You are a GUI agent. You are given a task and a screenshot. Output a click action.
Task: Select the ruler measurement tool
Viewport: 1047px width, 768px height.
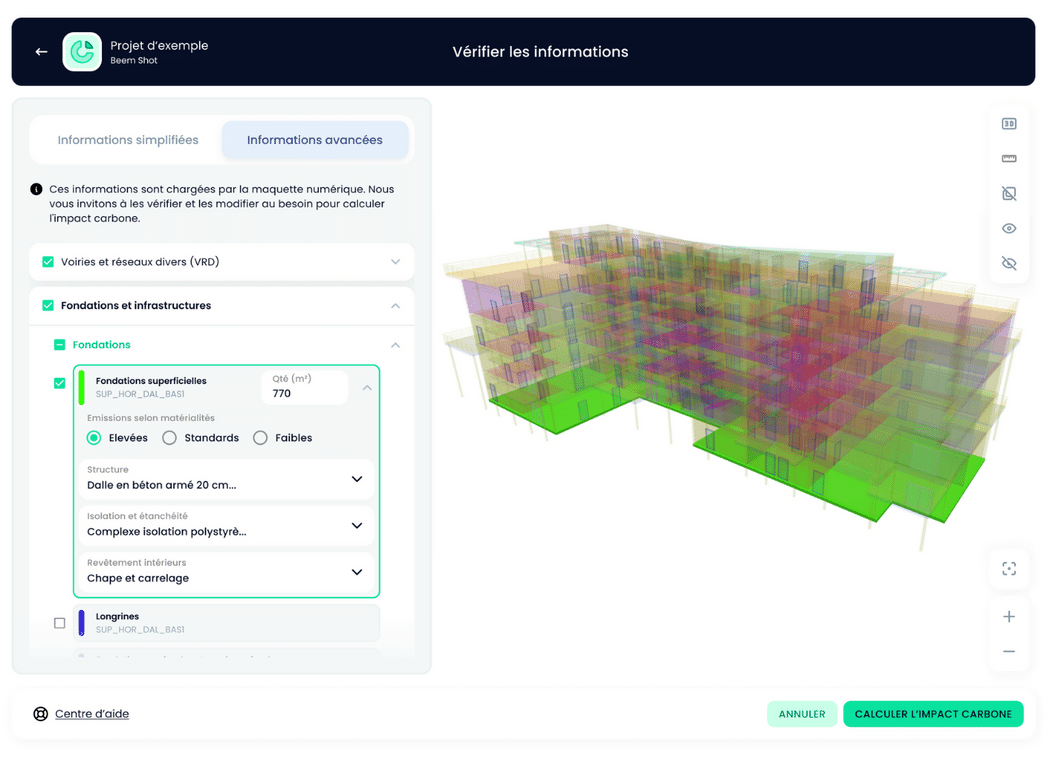tap(1008, 159)
